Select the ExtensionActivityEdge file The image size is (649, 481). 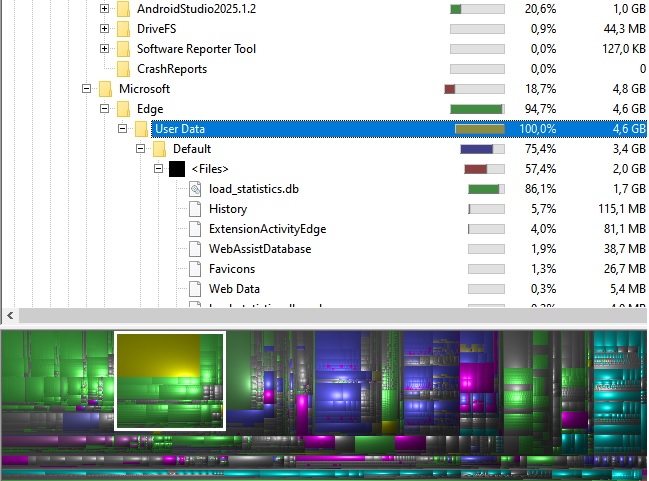(267, 229)
